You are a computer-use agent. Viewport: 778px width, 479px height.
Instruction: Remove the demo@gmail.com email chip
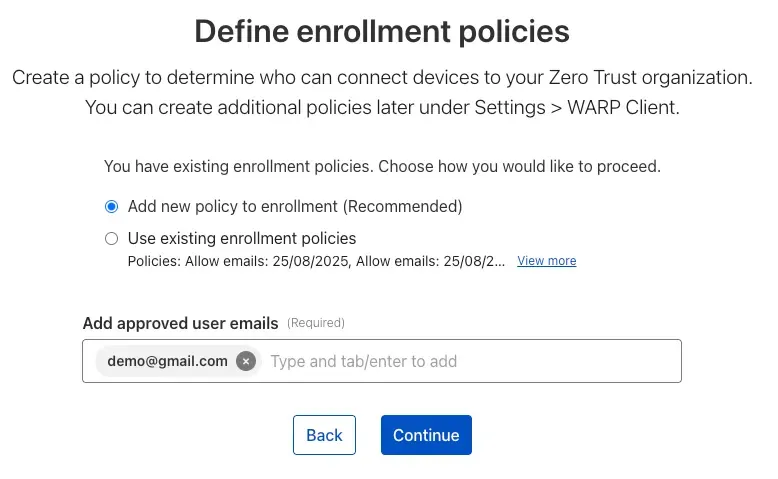[x=246, y=361]
